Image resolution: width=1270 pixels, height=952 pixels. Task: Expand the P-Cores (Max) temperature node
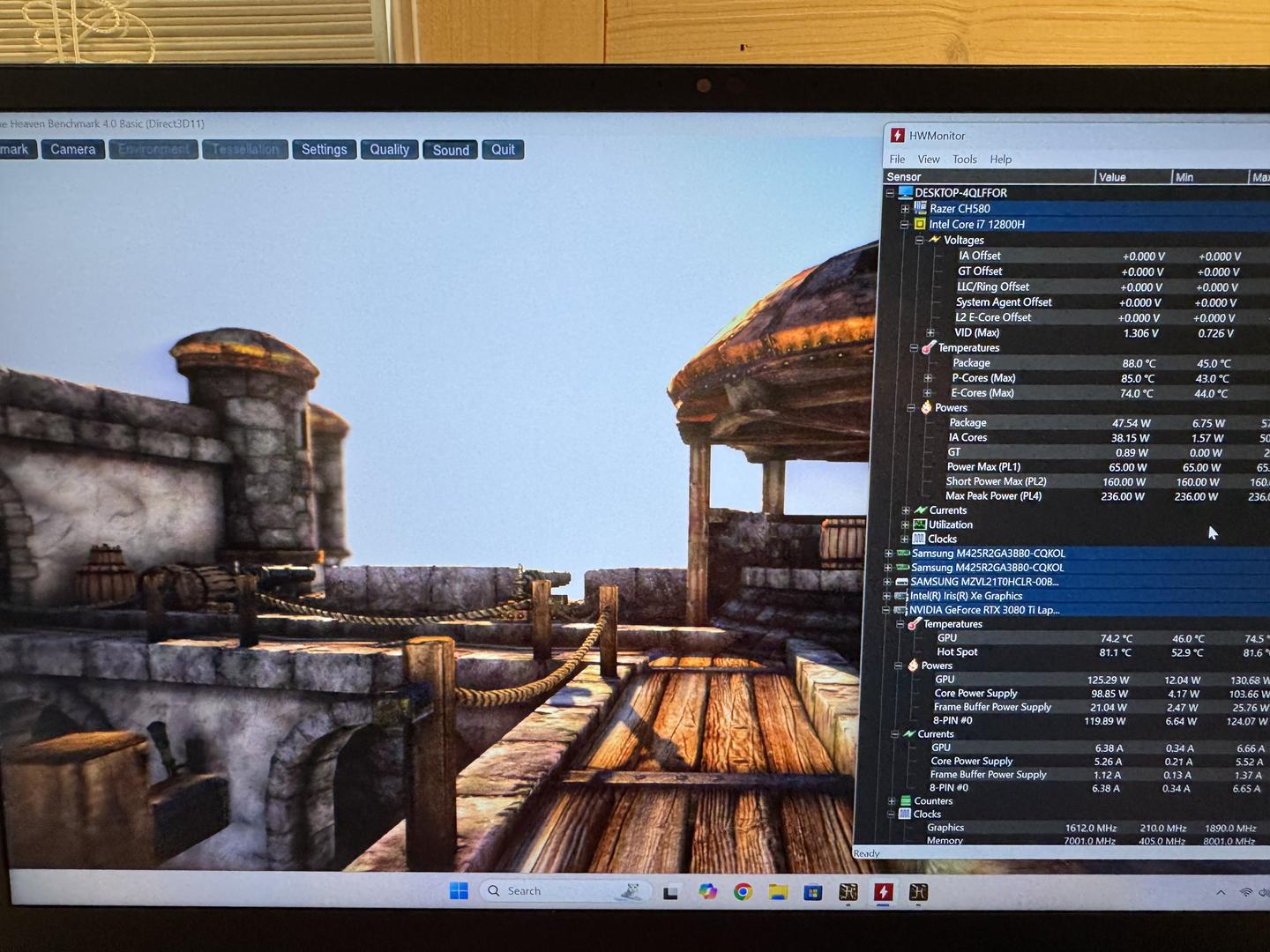click(x=928, y=378)
